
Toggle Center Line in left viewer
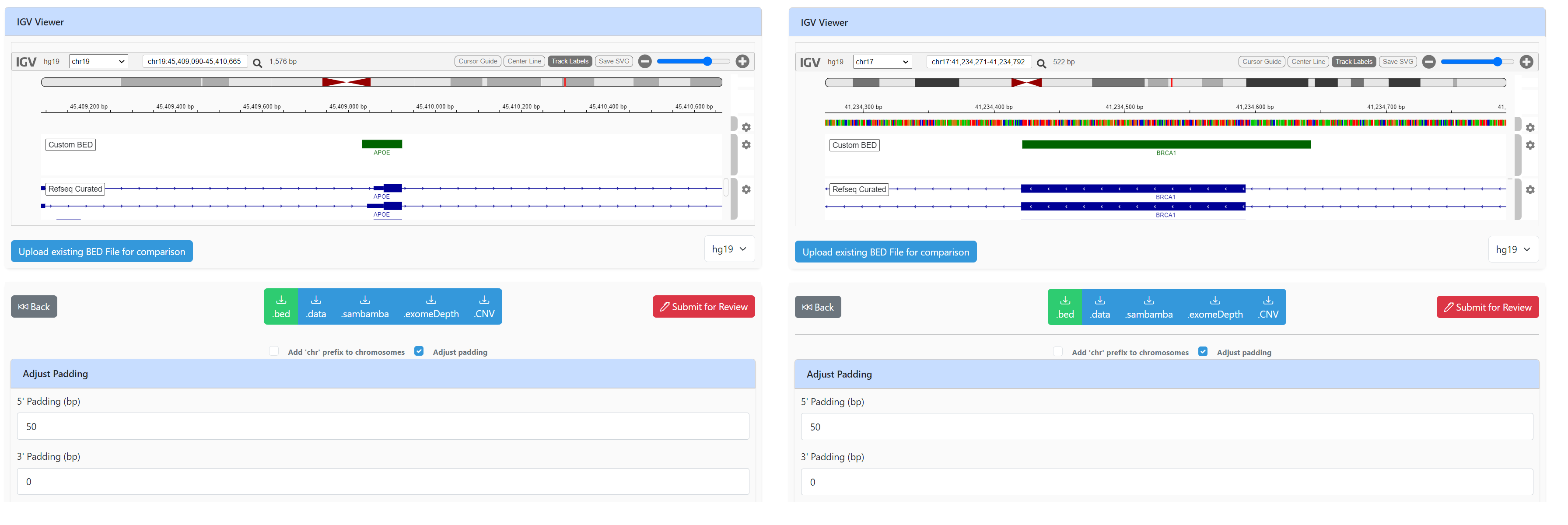[524, 62]
